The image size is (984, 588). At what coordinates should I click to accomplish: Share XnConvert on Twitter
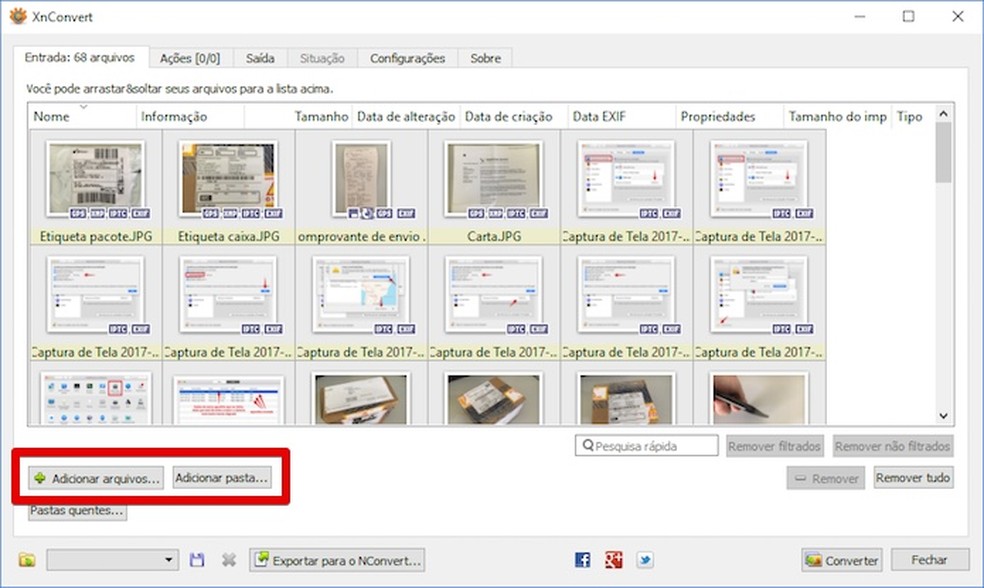tap(643, 560)
